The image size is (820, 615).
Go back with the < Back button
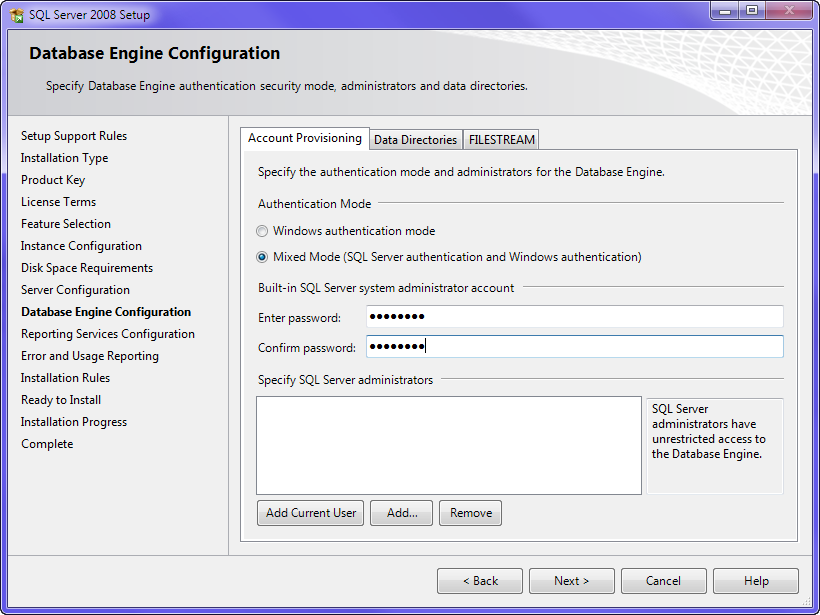click(x=480, y=581)
